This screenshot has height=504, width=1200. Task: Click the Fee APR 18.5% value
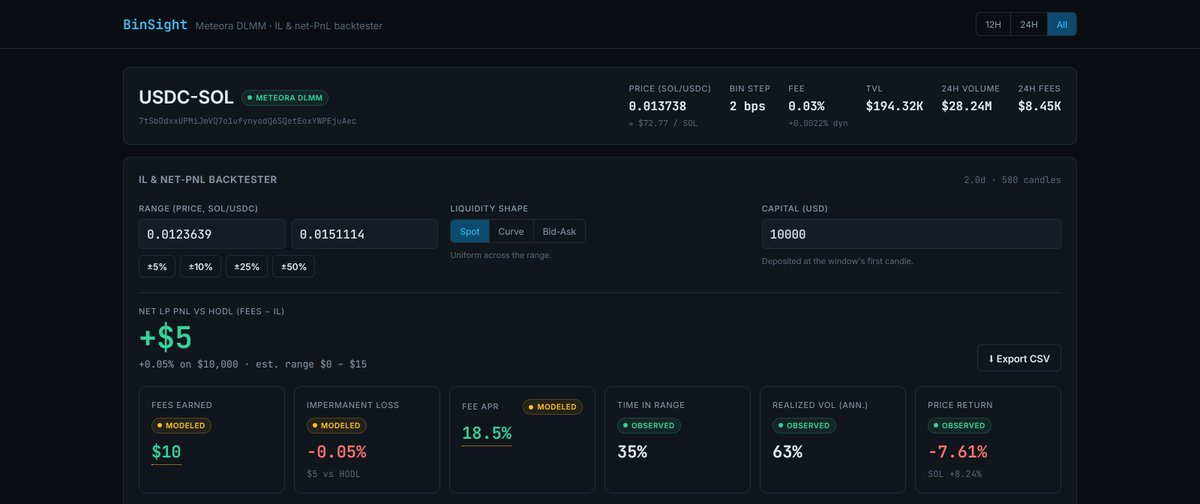[x=487, y=433]
